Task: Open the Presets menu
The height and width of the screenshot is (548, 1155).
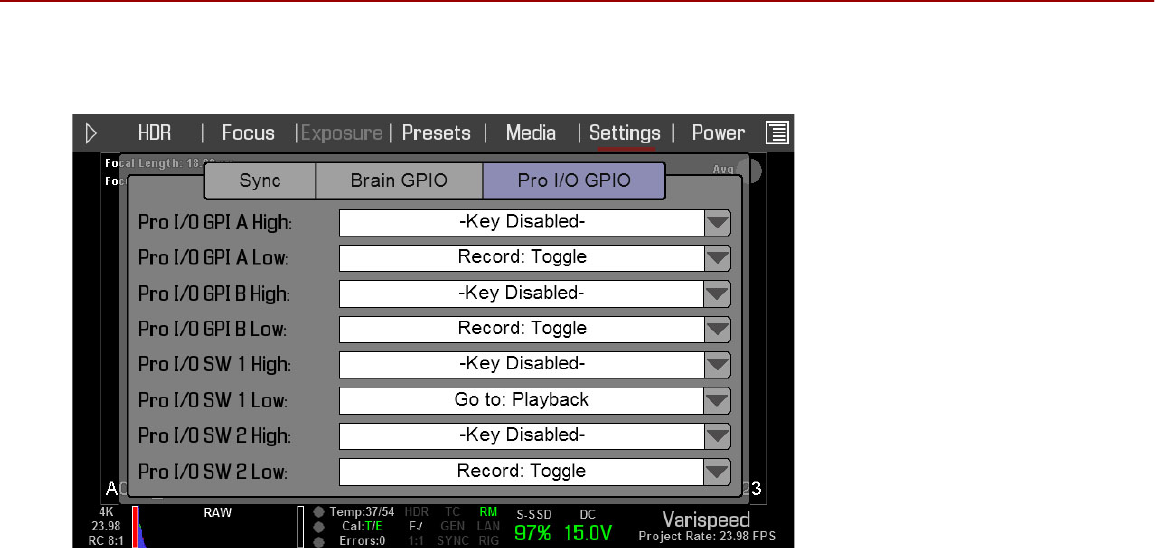Action: (x=436, y=133)
